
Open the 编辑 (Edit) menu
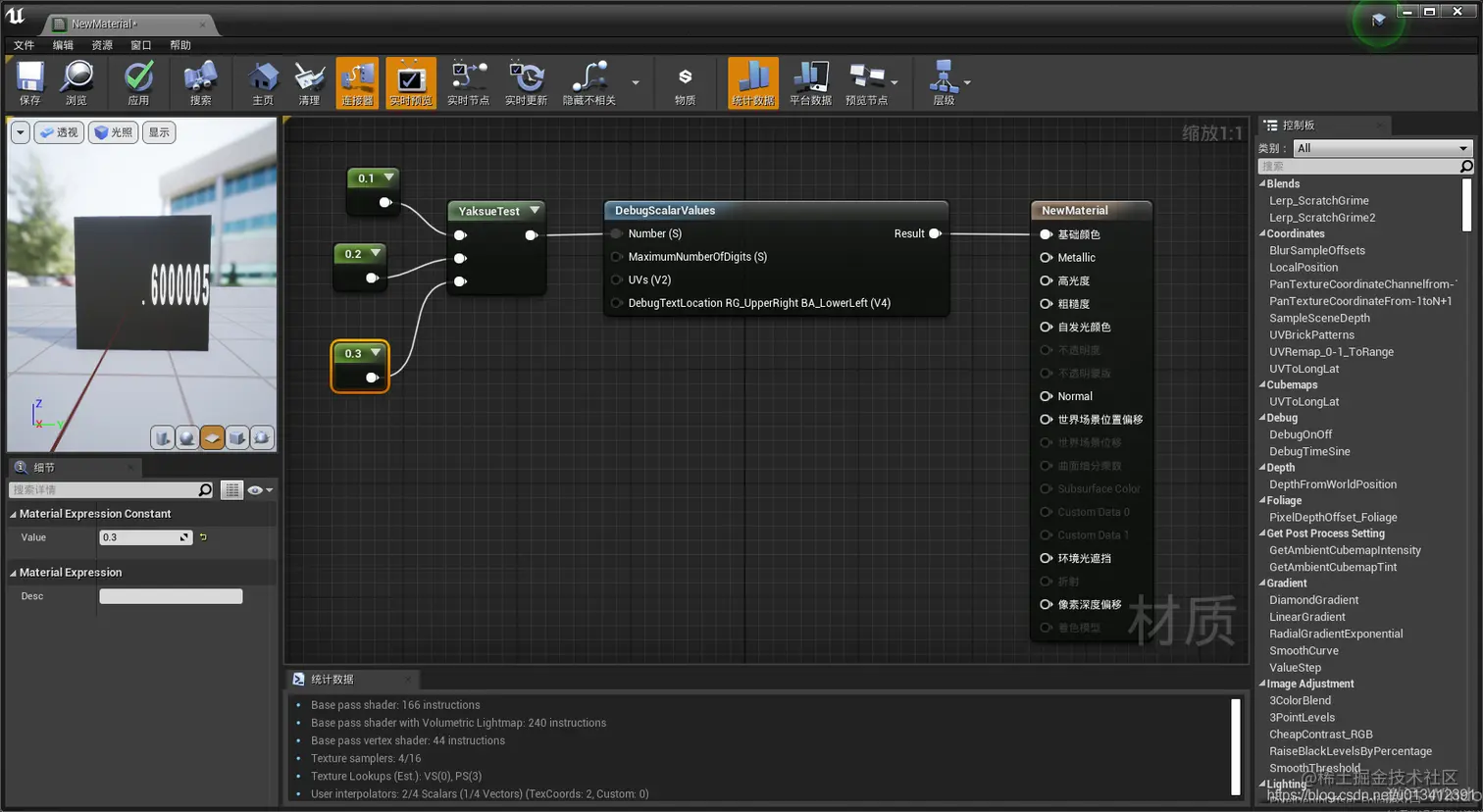pos(63,45)
